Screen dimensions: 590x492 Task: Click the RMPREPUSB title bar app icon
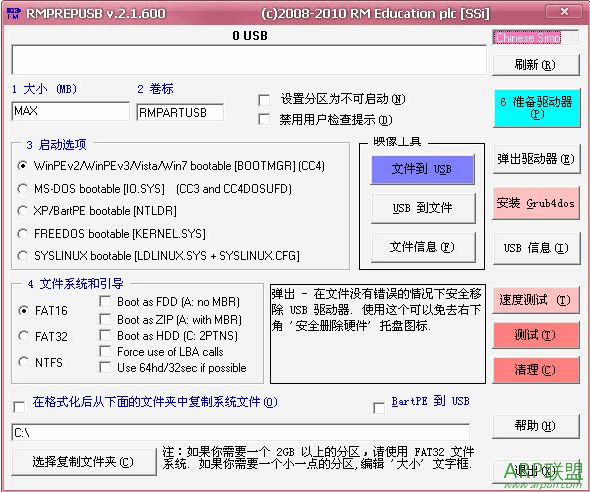14,14
